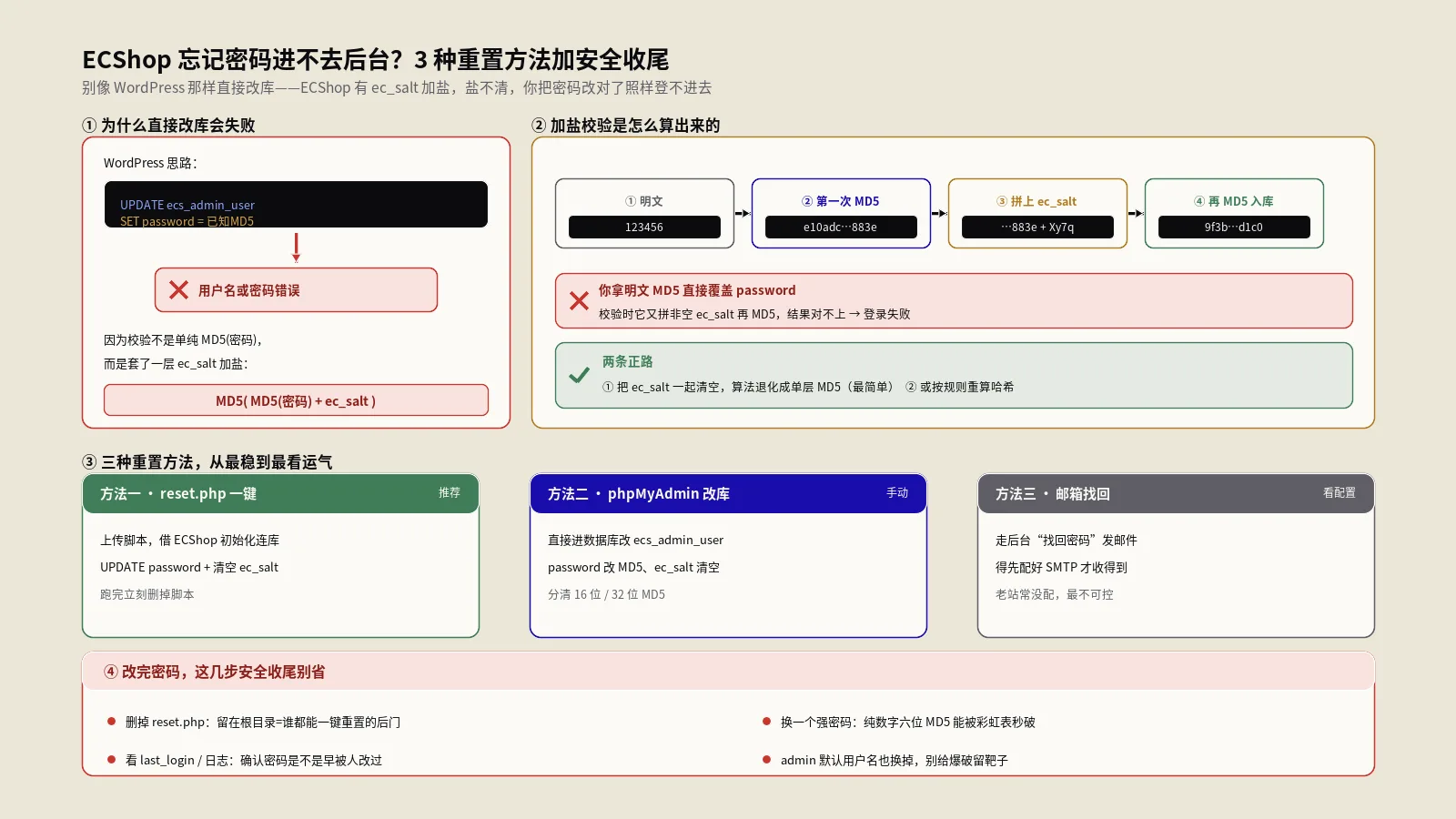Screen dimensions: 1456x819
Task: Click the ④ 再 MD5 入库 step label
Action: 1234,201
